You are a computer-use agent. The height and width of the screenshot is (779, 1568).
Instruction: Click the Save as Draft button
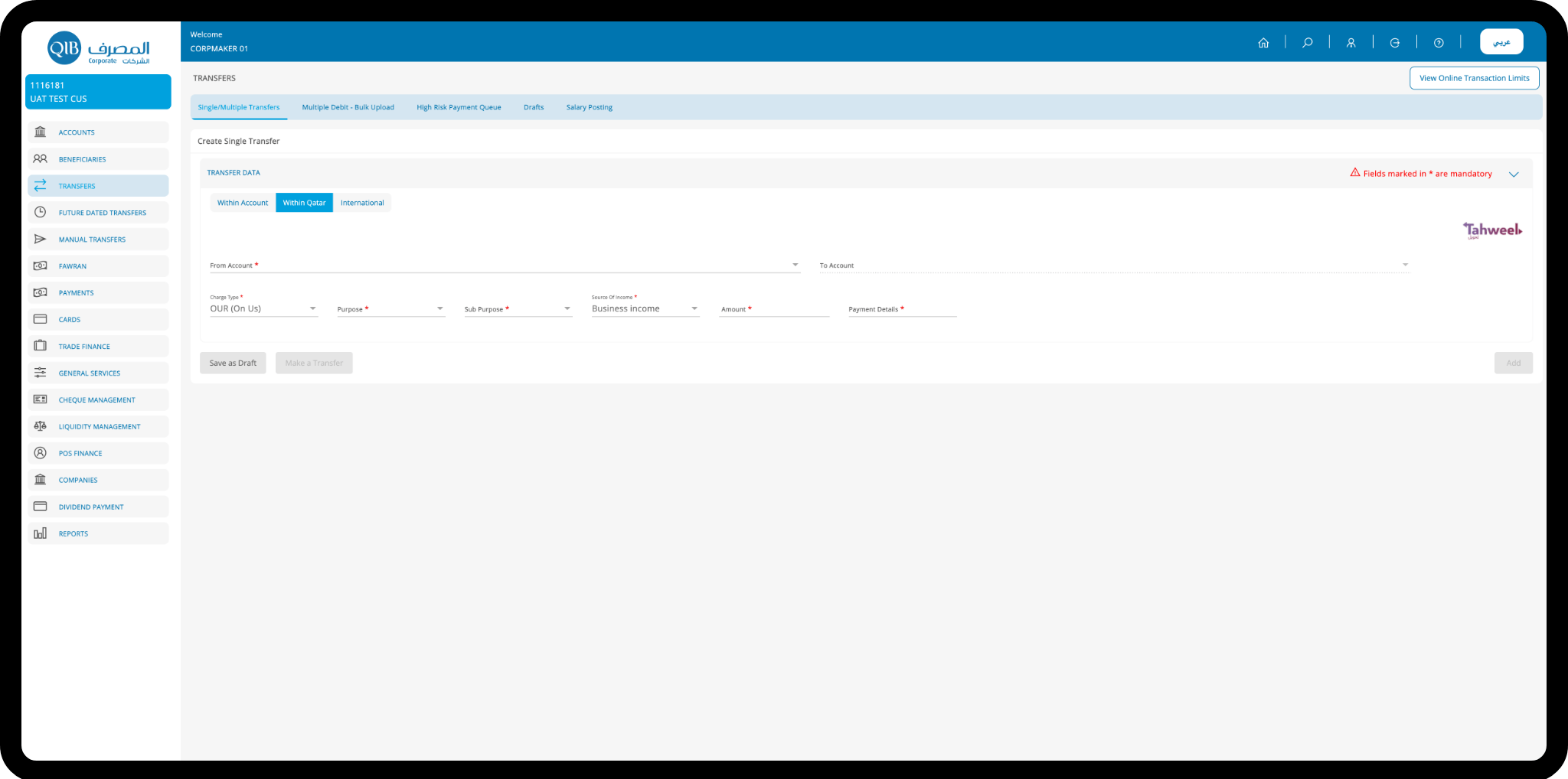pos(233,363)
